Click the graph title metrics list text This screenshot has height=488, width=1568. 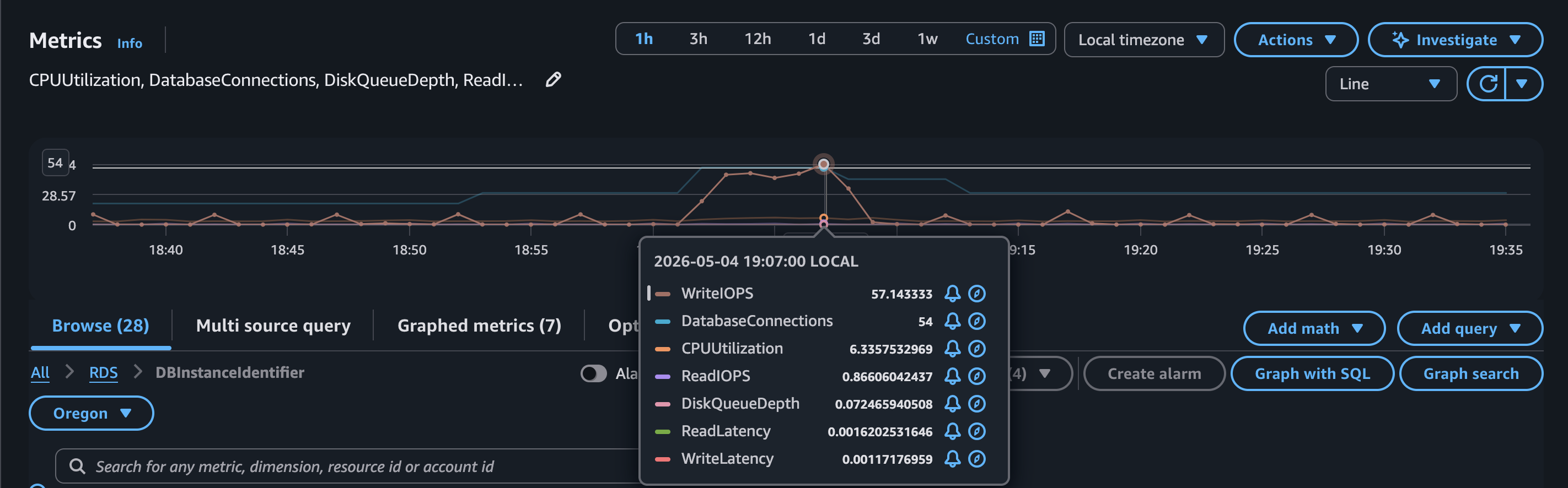pyautogui.click(x=276, y=80)
